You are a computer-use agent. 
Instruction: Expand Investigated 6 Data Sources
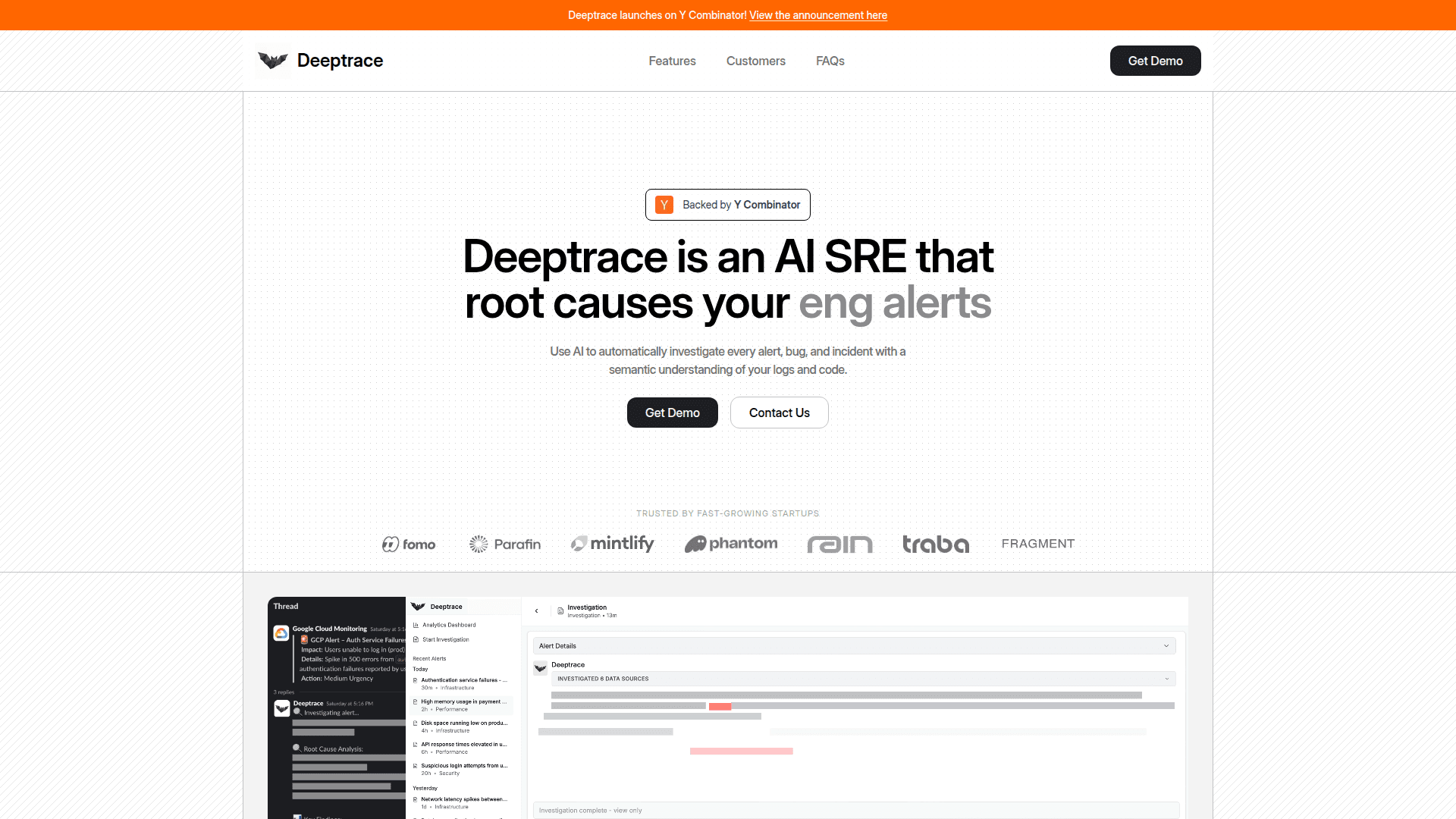pos(1166,678)
